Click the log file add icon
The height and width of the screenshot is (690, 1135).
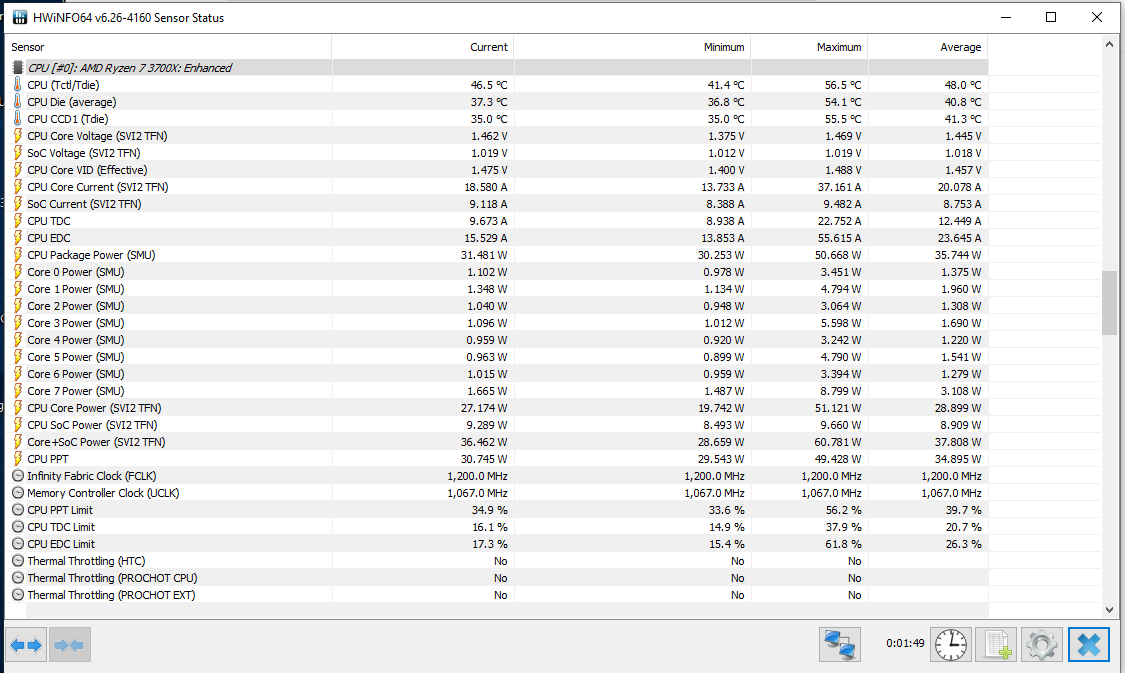[997, 644]
